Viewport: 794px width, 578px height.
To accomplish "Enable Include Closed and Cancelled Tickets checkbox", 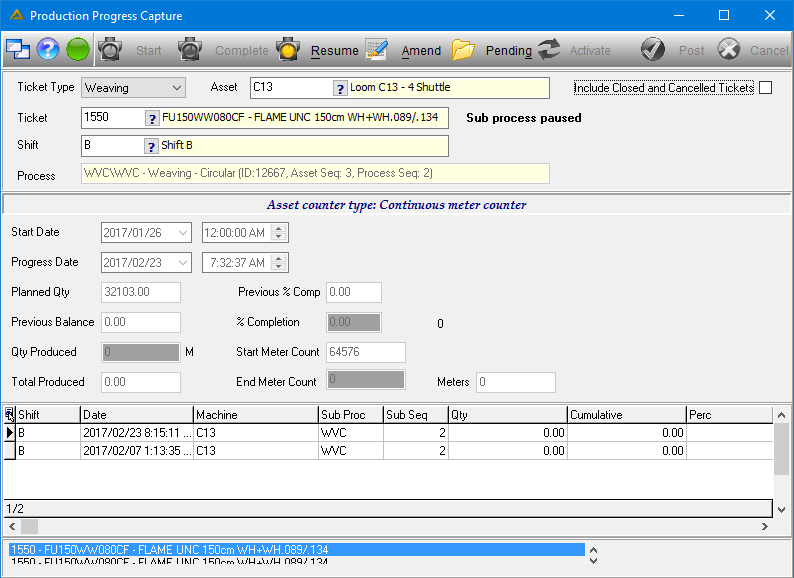I will click(x=766, y=88).
